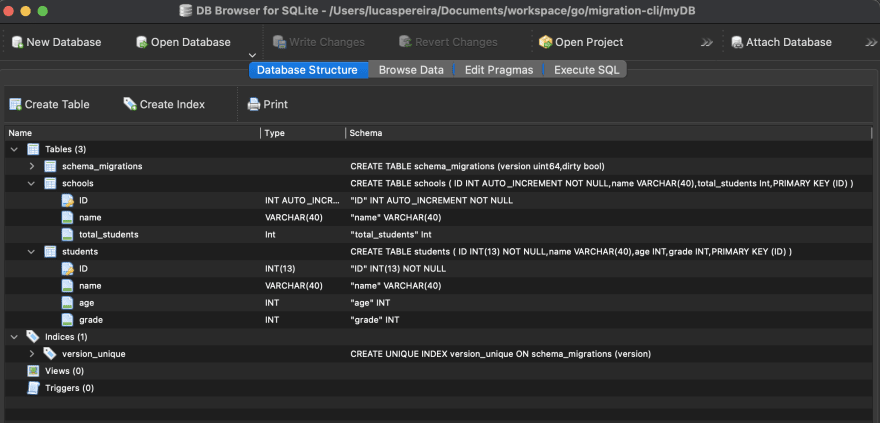Click the version_unique index icon

point(51,354)
